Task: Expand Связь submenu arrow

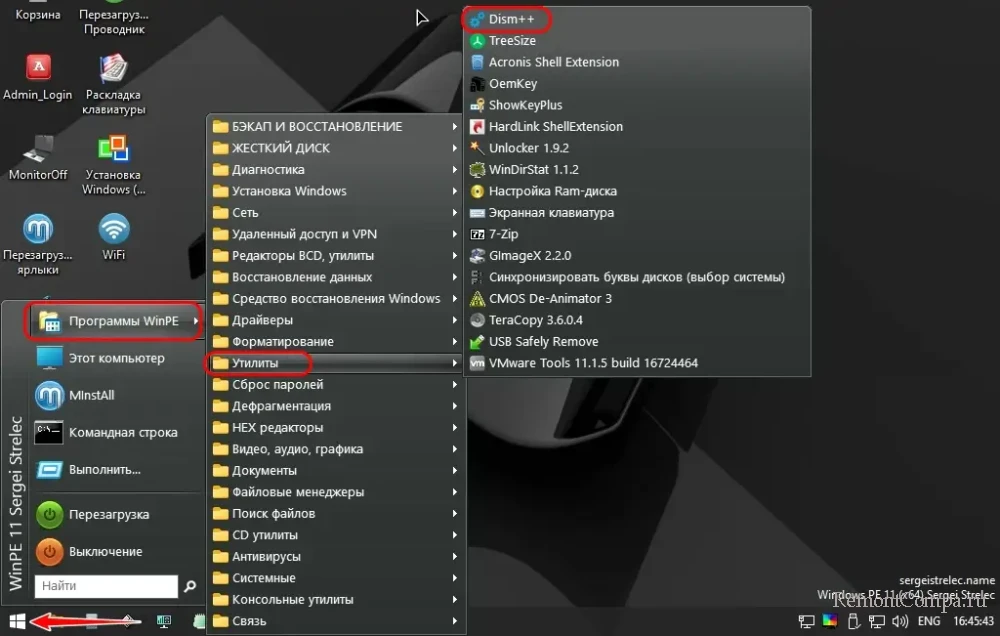Action: tap(455, 621)
